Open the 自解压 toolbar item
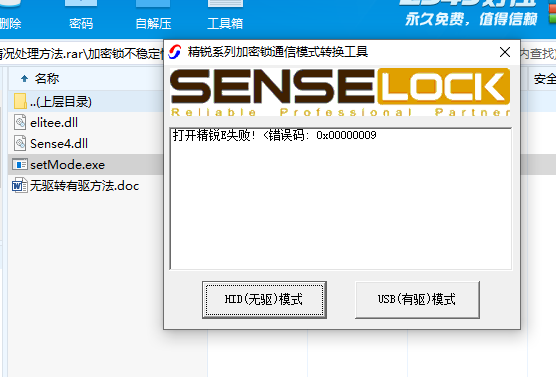Screen dimensions: 556x377 coord(153,15)
